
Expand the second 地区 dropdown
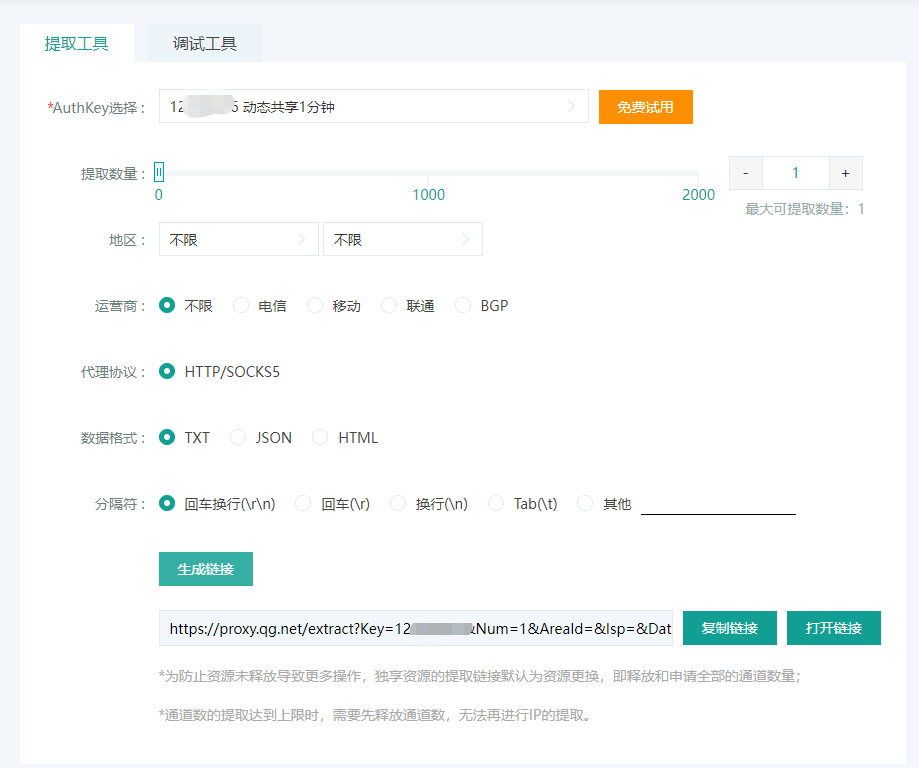coord(402,240)
